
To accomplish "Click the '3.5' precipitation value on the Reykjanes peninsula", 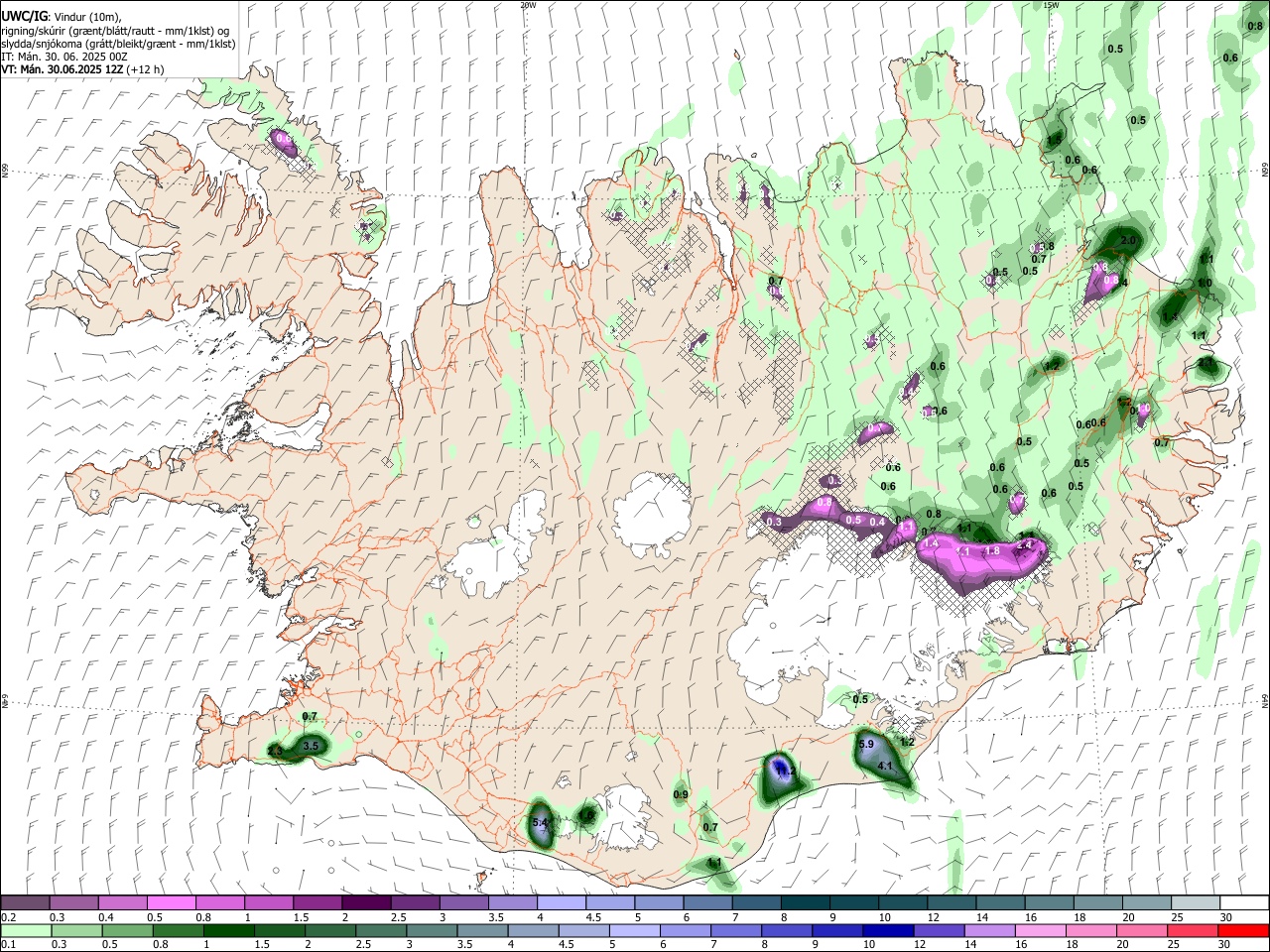I will (311, 746).
